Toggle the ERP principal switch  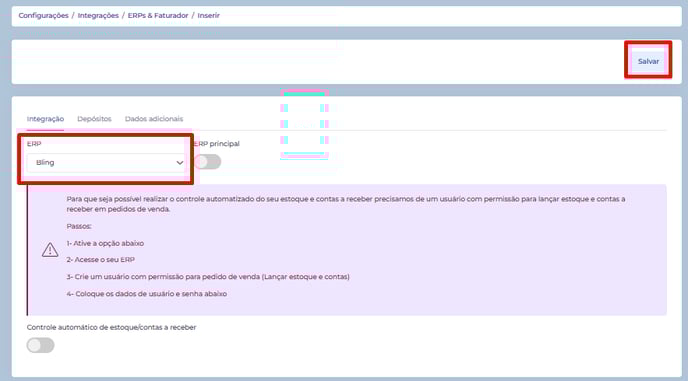[208, 162]
